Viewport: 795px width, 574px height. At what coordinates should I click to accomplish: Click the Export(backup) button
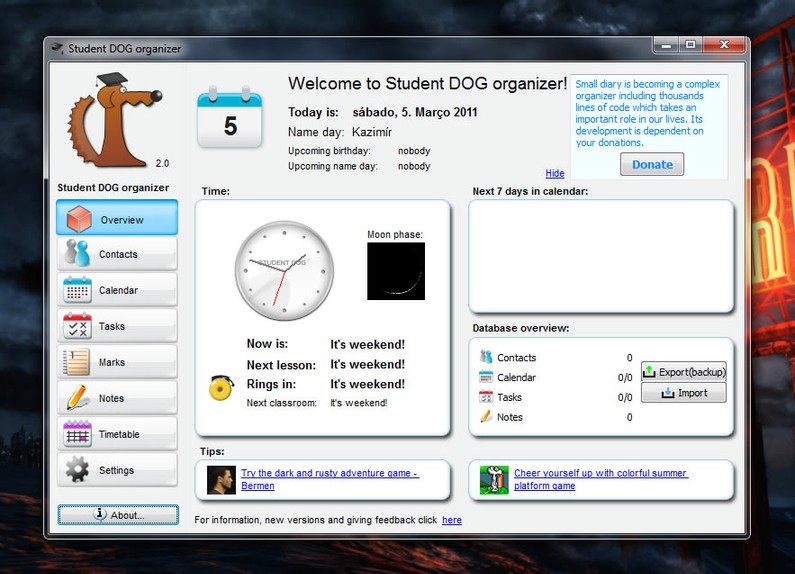tap(684, 372)
